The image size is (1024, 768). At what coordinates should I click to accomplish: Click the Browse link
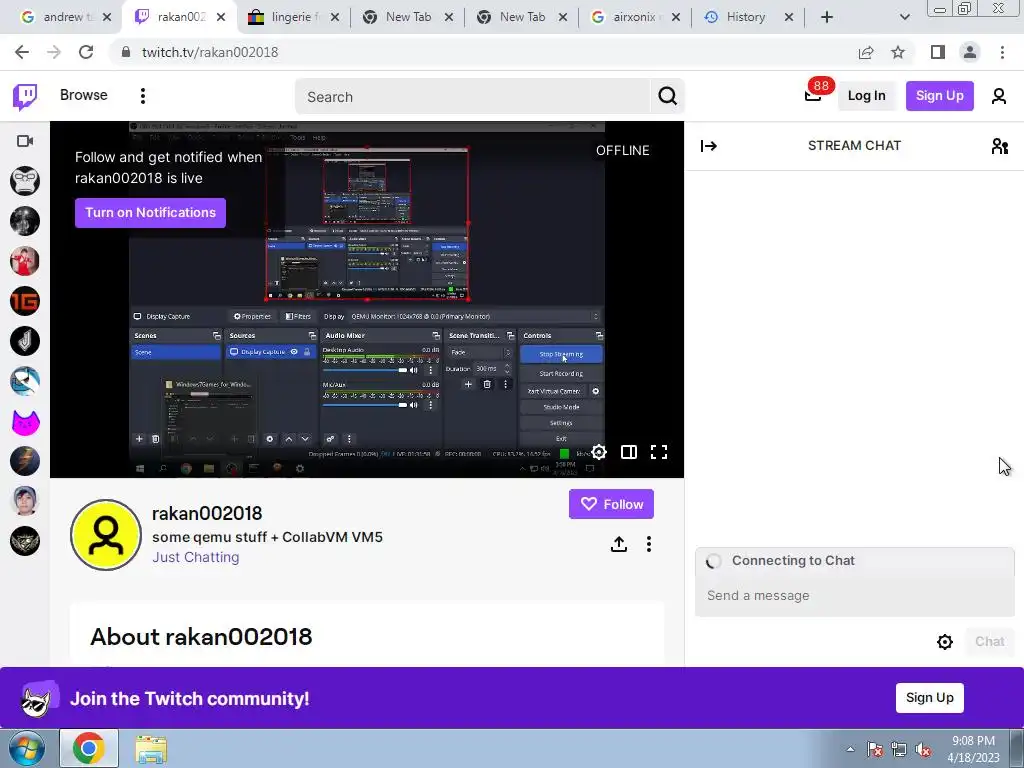pos(84,95)
